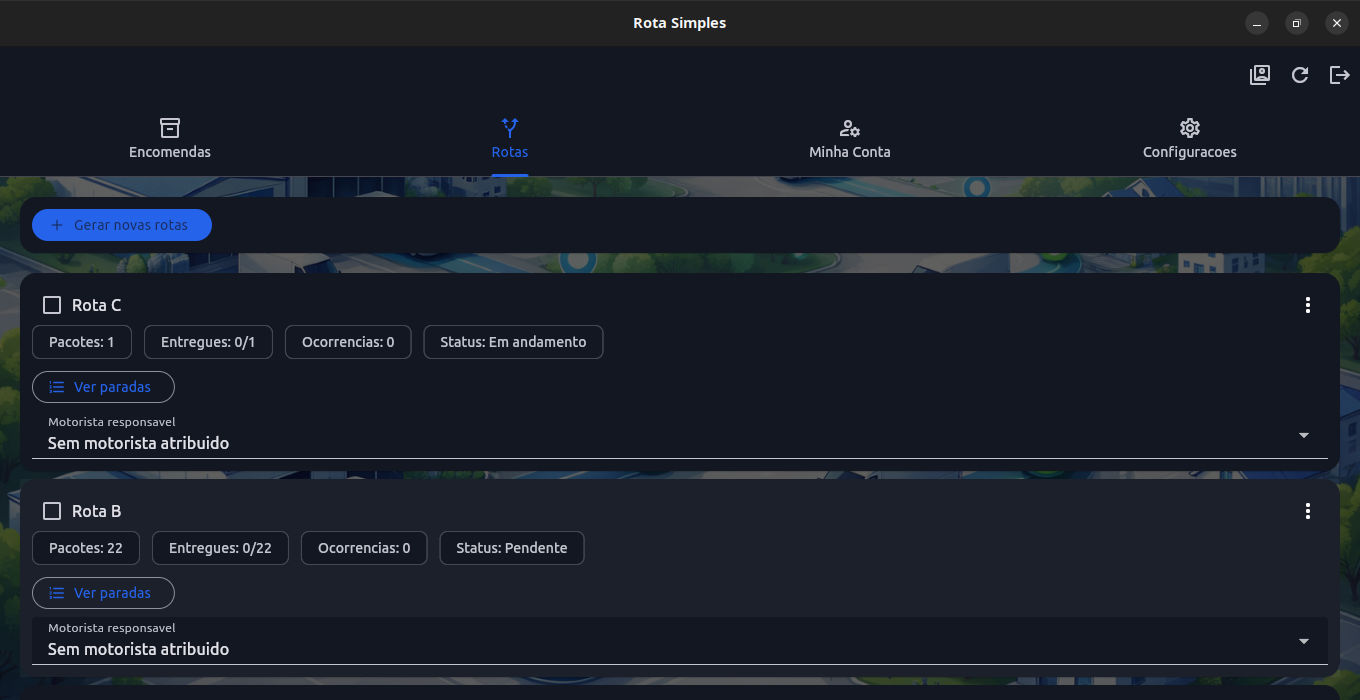This screenshot has height=700, width=1360.
Task: Click the 'Status: Pendente' chip on Rota B
Action: pyautogui.click(x=511, y=547)
